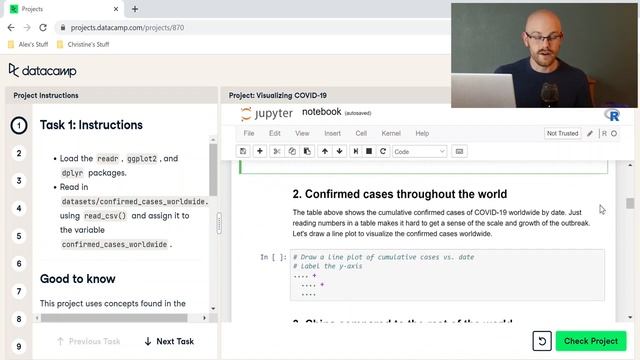Click the instructions vertical scrollbar thumb
Screen dimensions: 640x360
(213, 169)
